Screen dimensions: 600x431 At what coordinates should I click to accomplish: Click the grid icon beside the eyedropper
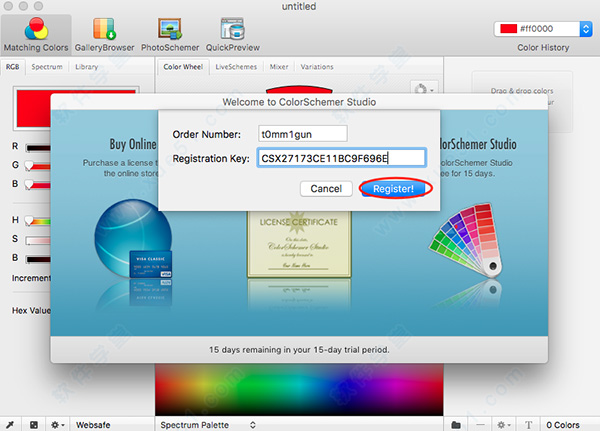coord(34,424)
